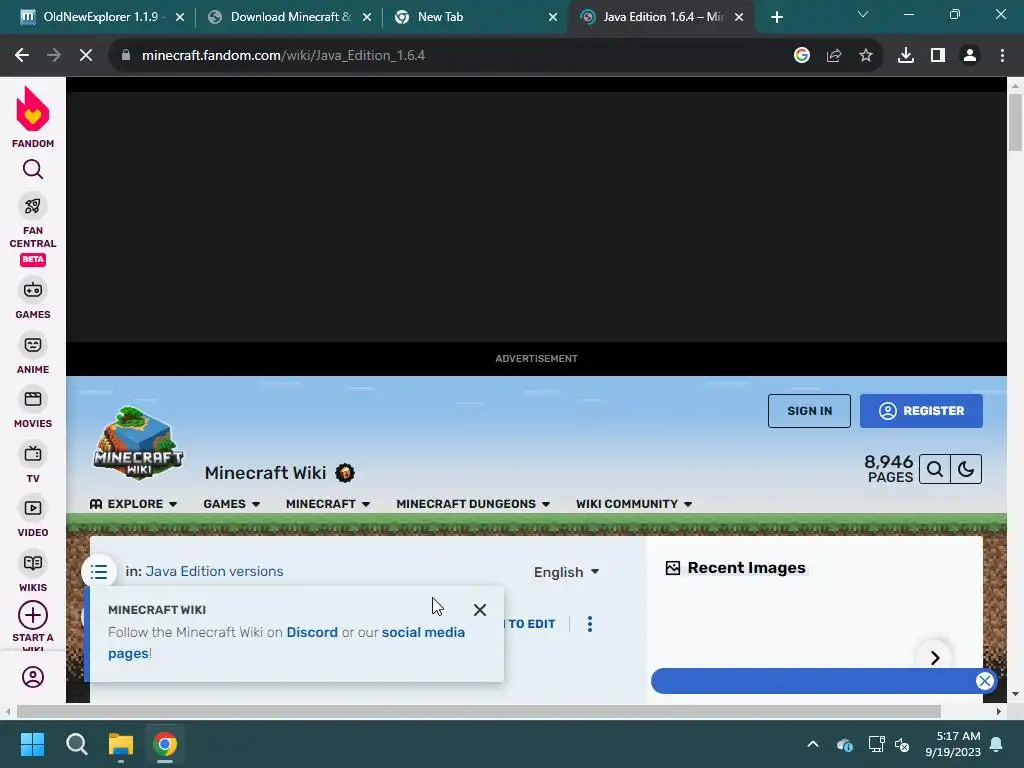Open the clock and date panel
Viewport: 1024px width, 768px height.
point(953,744)
